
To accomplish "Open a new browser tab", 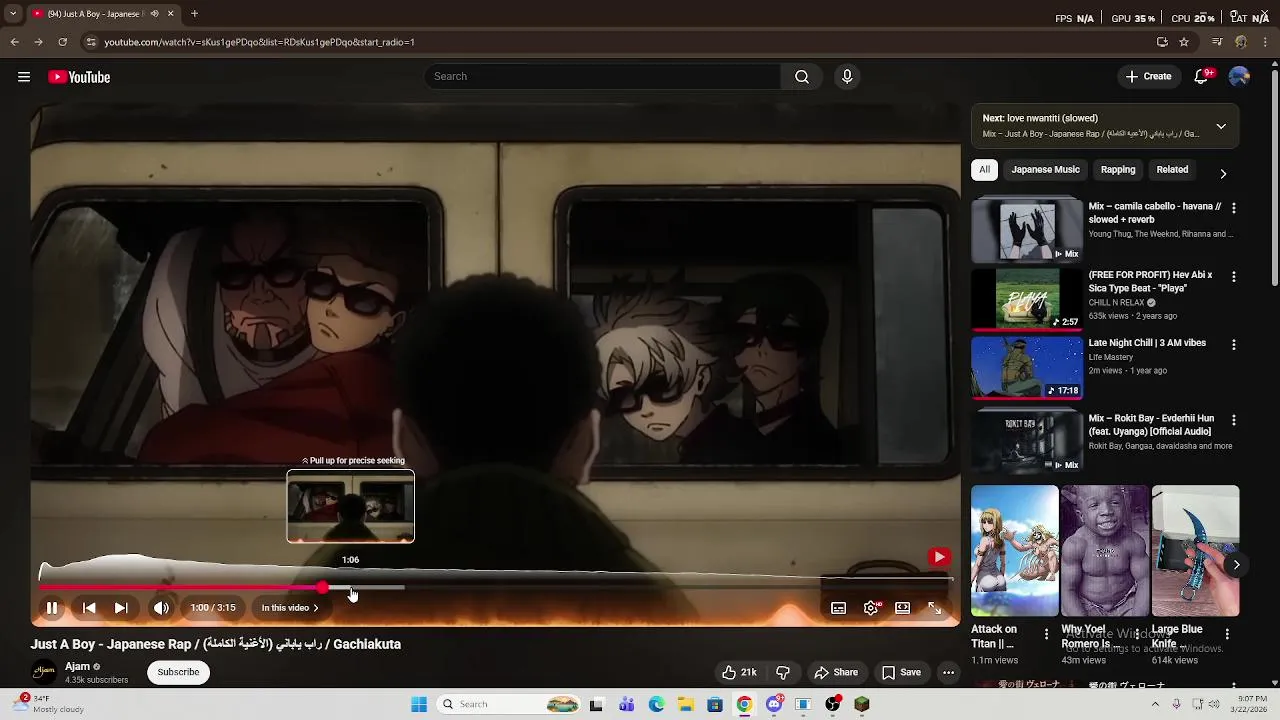I will [194, 14].
